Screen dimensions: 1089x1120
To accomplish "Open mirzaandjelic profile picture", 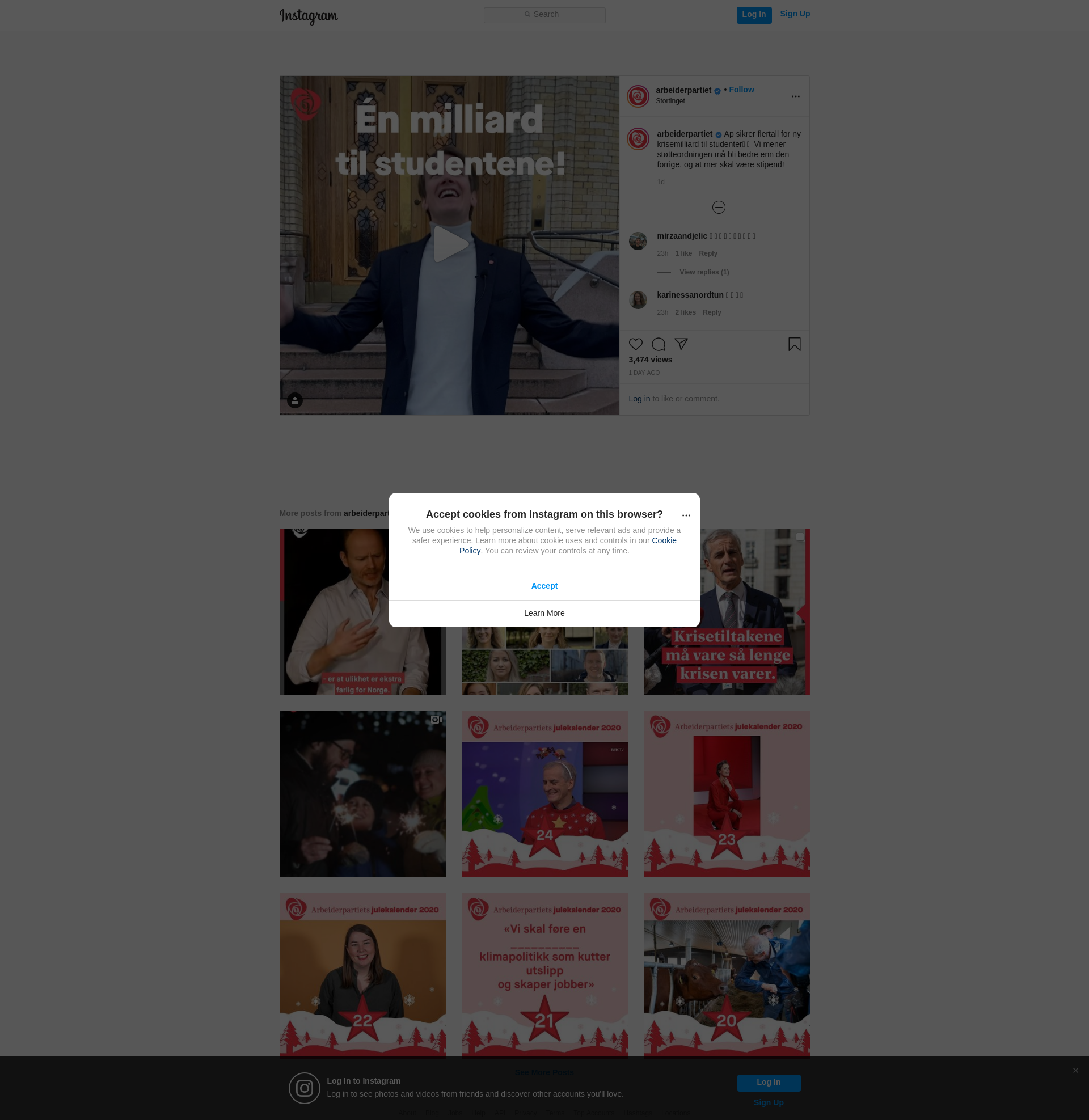I will click(x=638, y=241).
